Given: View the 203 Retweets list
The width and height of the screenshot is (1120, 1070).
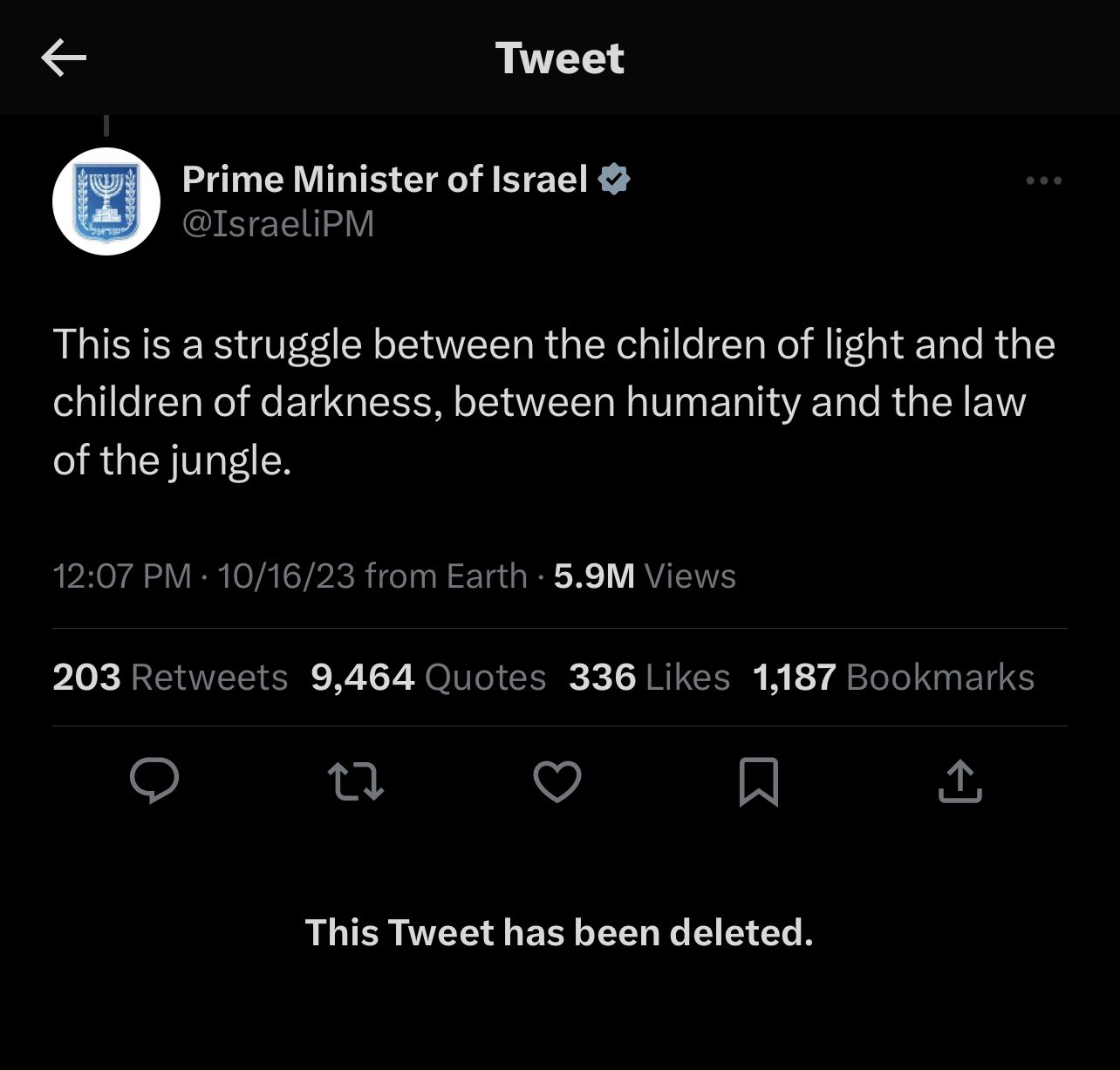Looking at the screenshot, I should pyautogui.click(x=170, y=678).
